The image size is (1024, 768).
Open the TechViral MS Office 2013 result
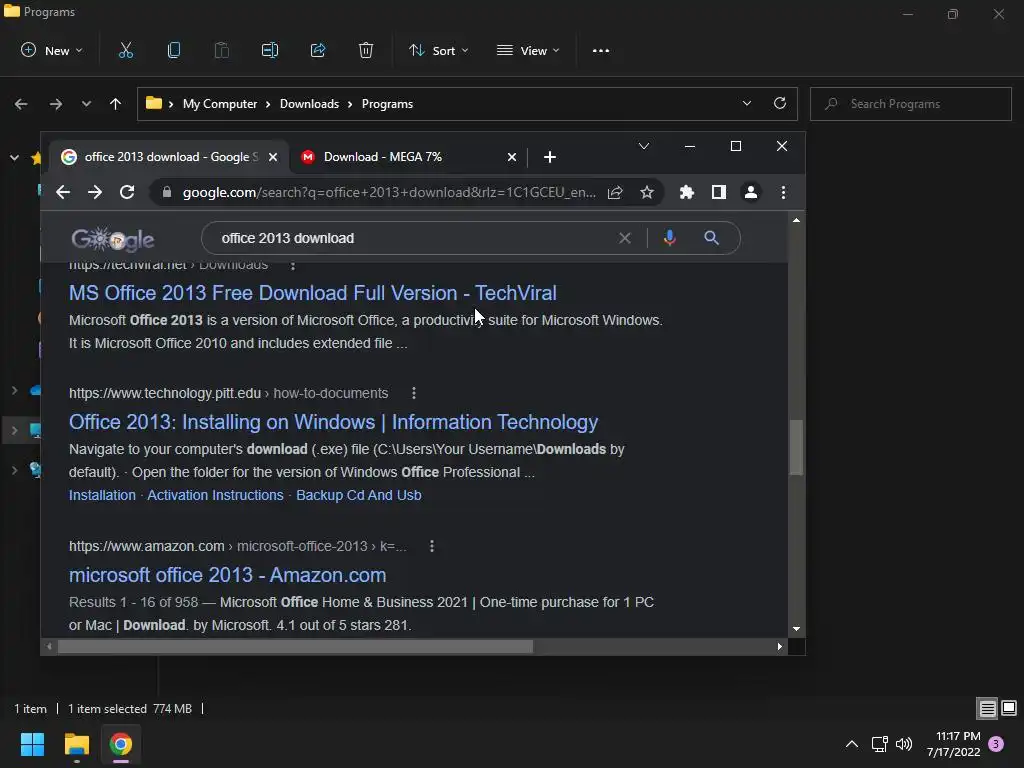pos(313,293)
